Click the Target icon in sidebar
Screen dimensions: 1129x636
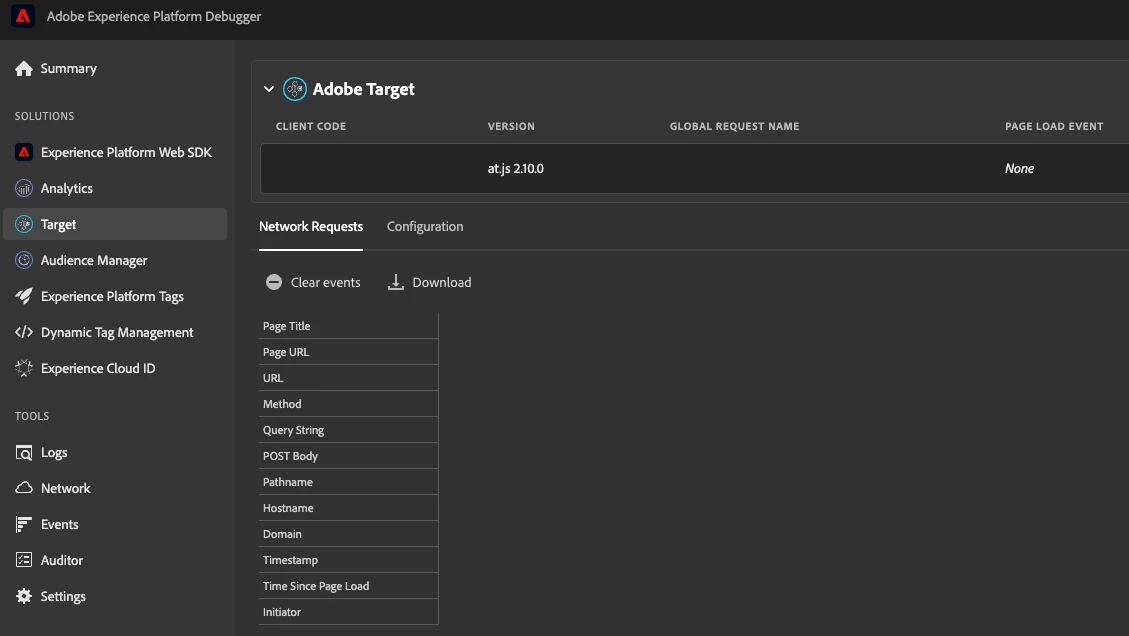point(24,224)
